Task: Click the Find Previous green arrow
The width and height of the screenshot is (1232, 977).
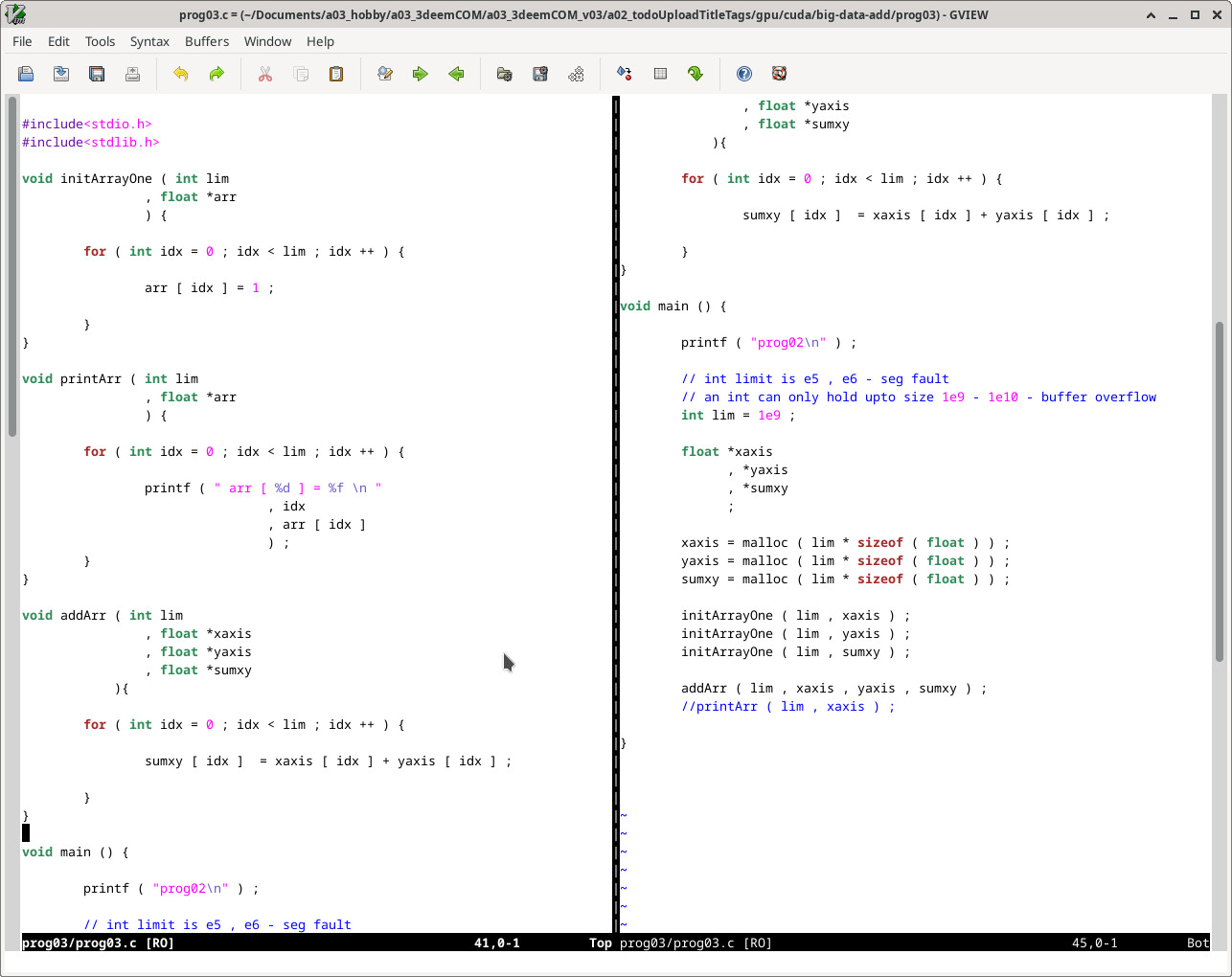Action: pos(456,74)
